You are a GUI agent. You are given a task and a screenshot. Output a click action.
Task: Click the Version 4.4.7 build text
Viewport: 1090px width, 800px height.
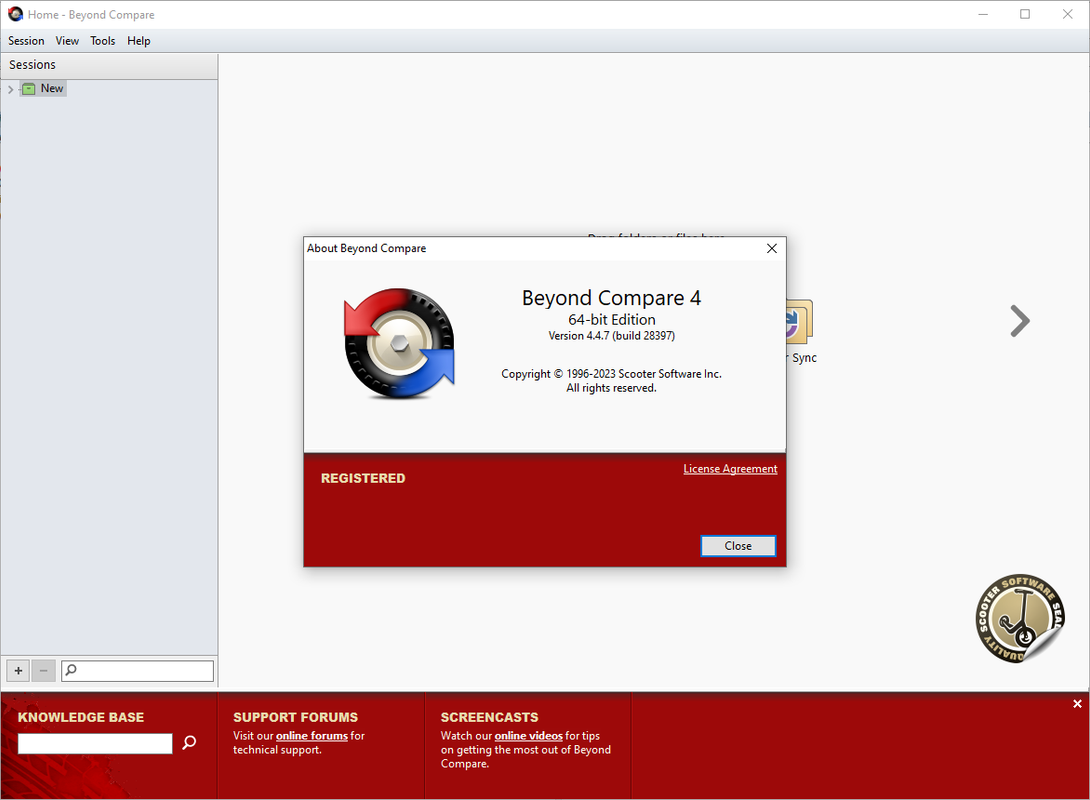tap(611, 336)
